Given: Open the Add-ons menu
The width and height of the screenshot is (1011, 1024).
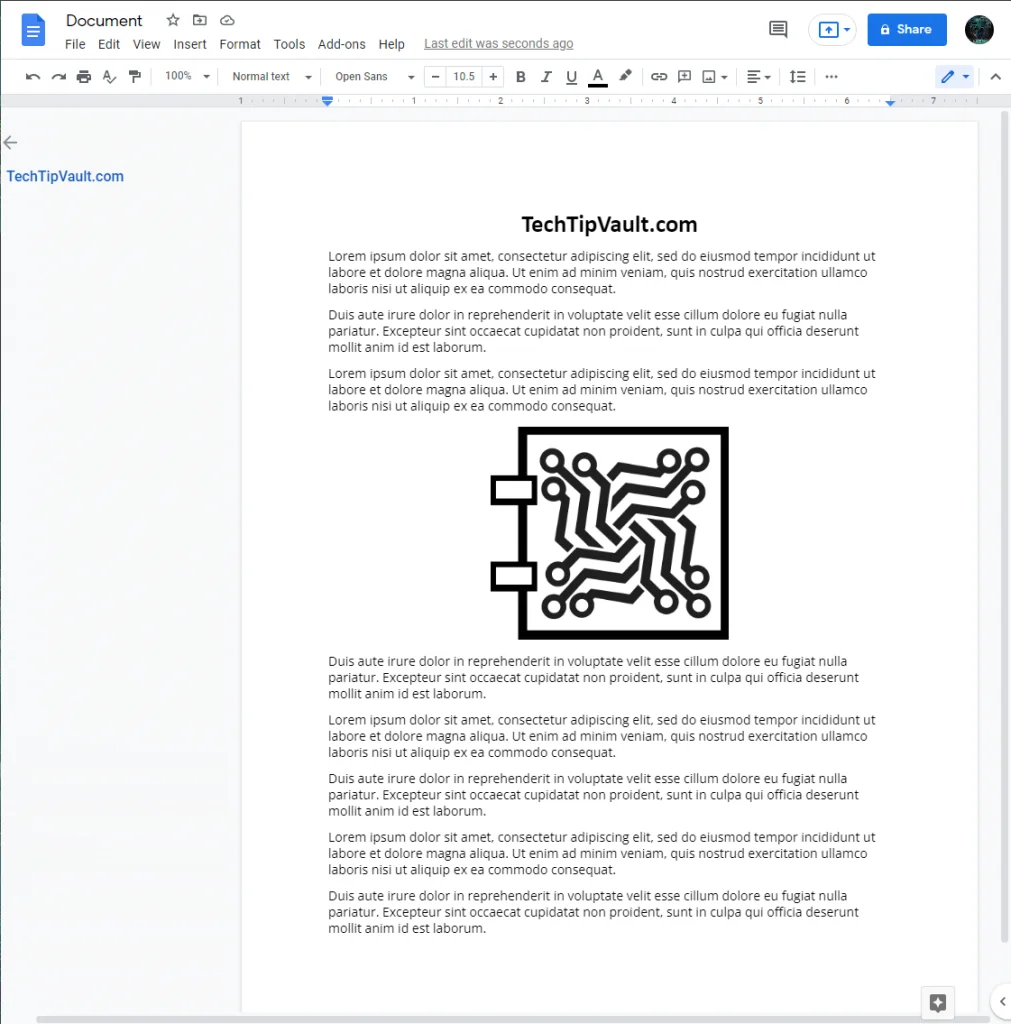Looking at the screenshot, I should coord(342,44).
